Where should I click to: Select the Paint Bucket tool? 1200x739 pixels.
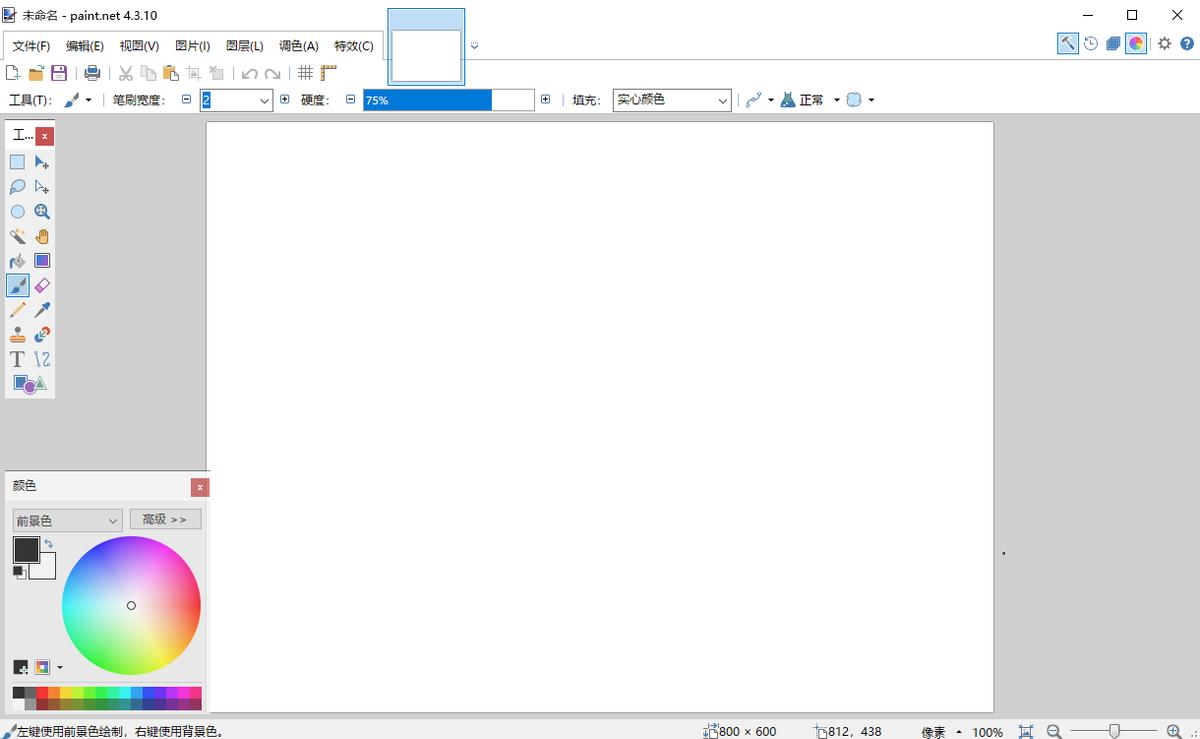click(17, 261)
